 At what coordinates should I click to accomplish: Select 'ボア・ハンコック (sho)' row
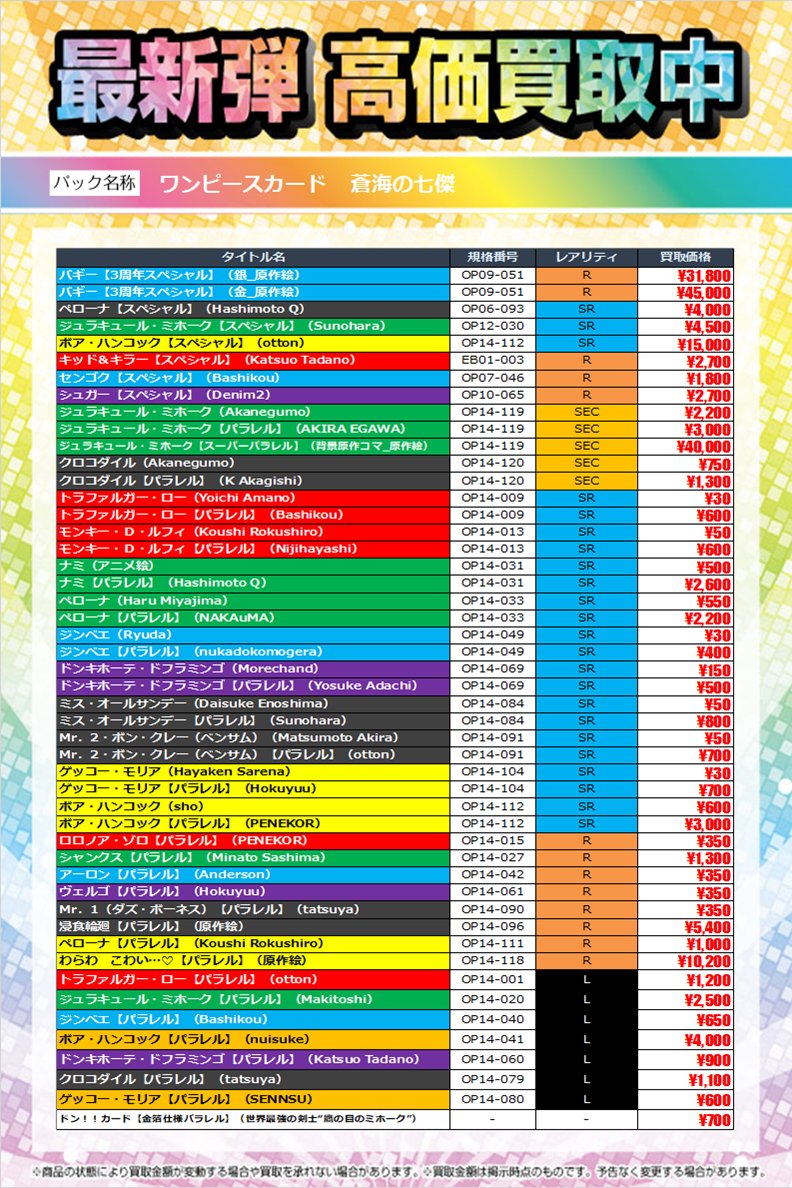395,806
